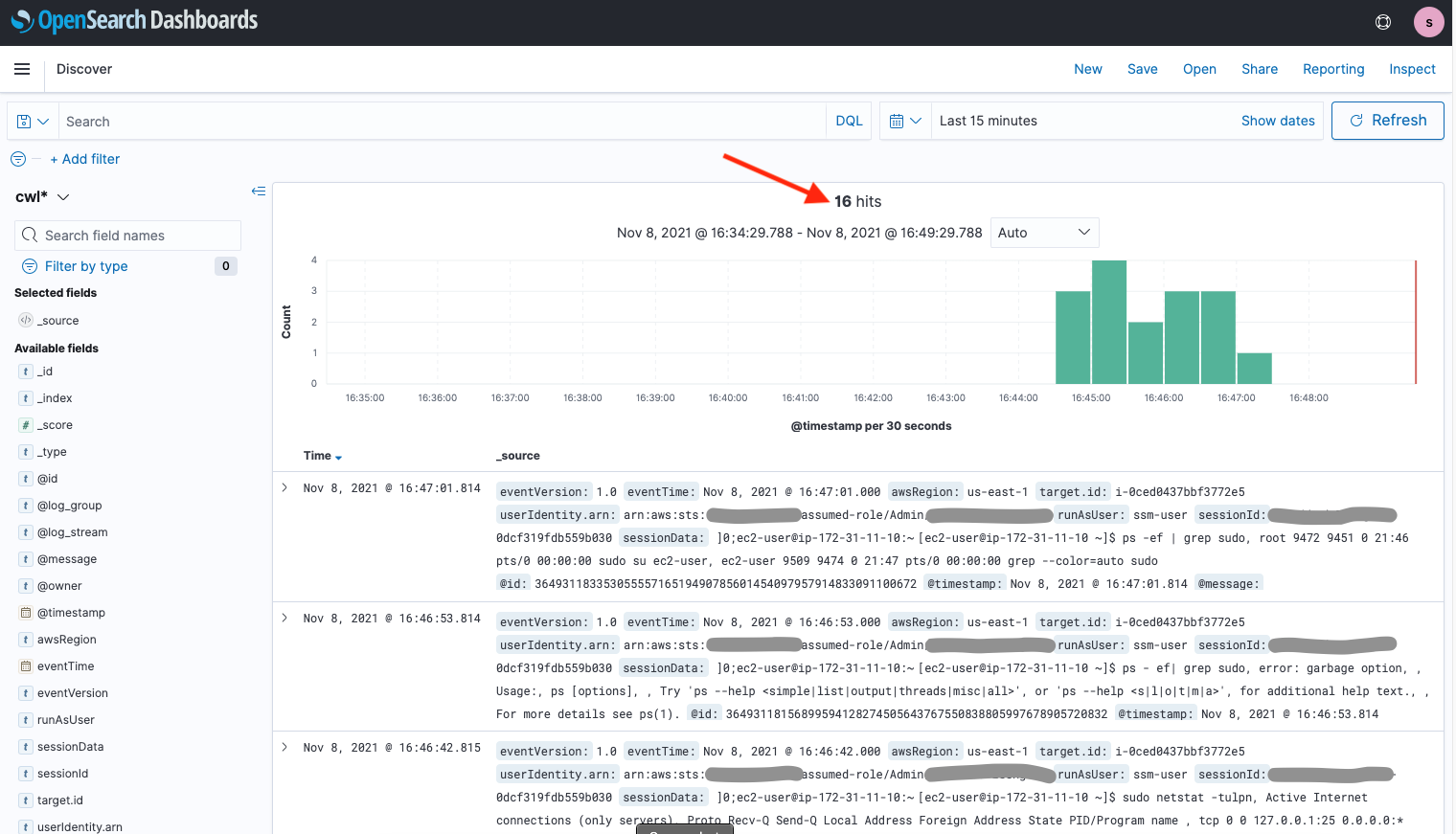
Task: Click inside the Search query input field
Action: click(383, 121)
